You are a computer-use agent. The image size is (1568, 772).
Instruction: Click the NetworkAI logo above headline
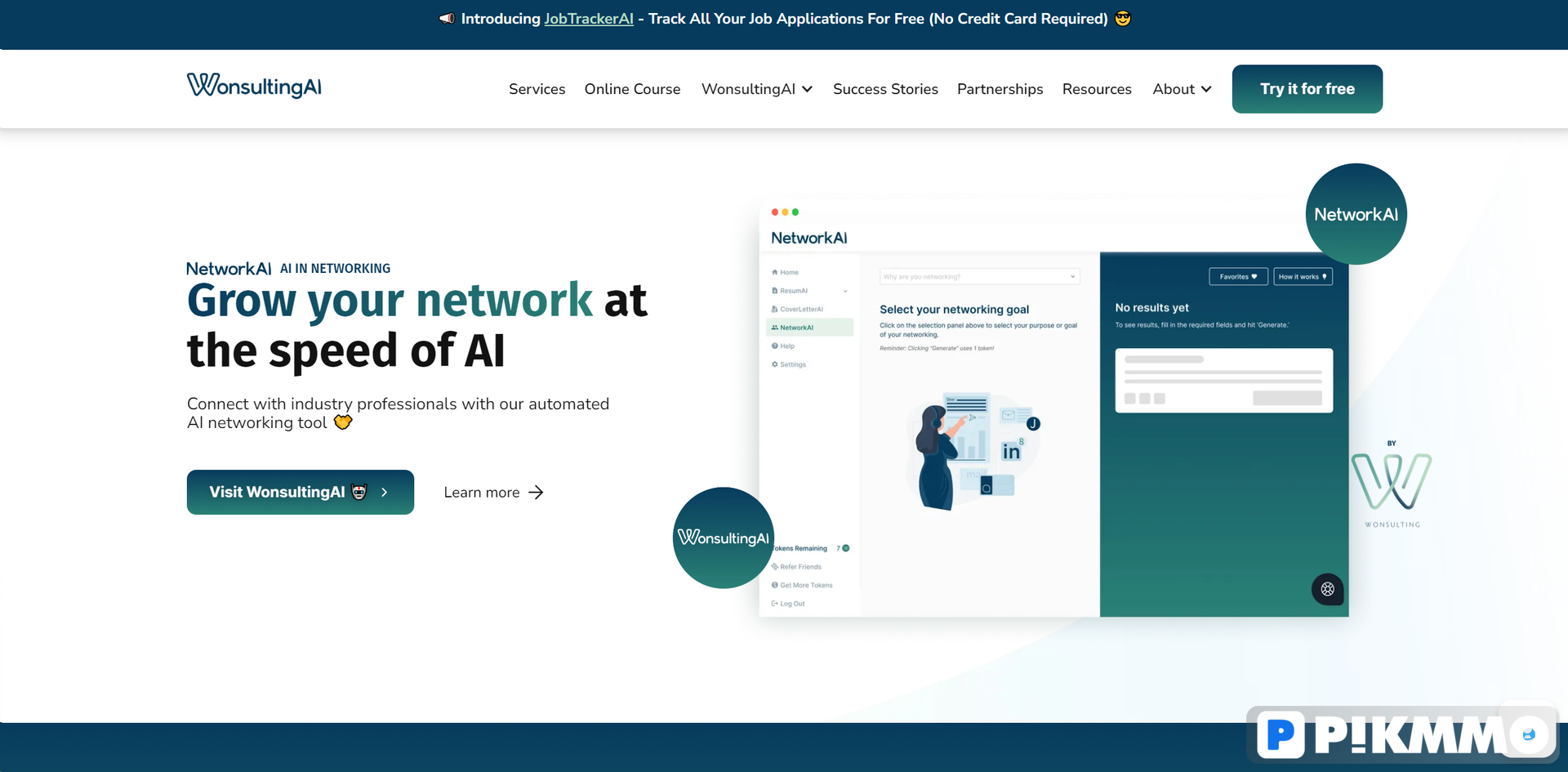(229, 269)
